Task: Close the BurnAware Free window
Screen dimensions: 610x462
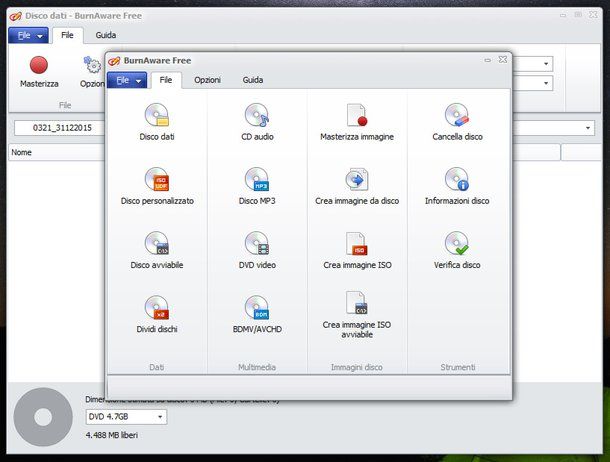Action: 503,60
